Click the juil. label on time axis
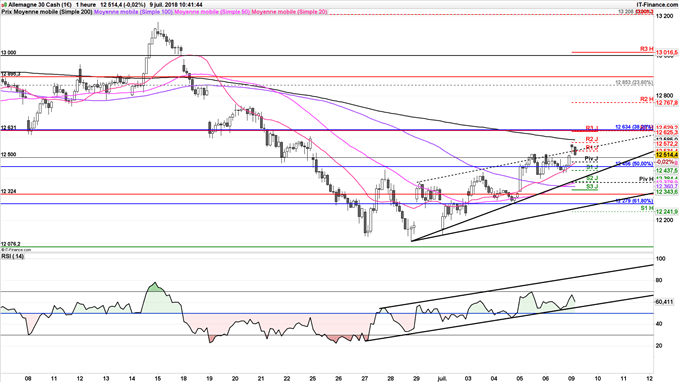The image size is (679, 382). pos(442,378)
